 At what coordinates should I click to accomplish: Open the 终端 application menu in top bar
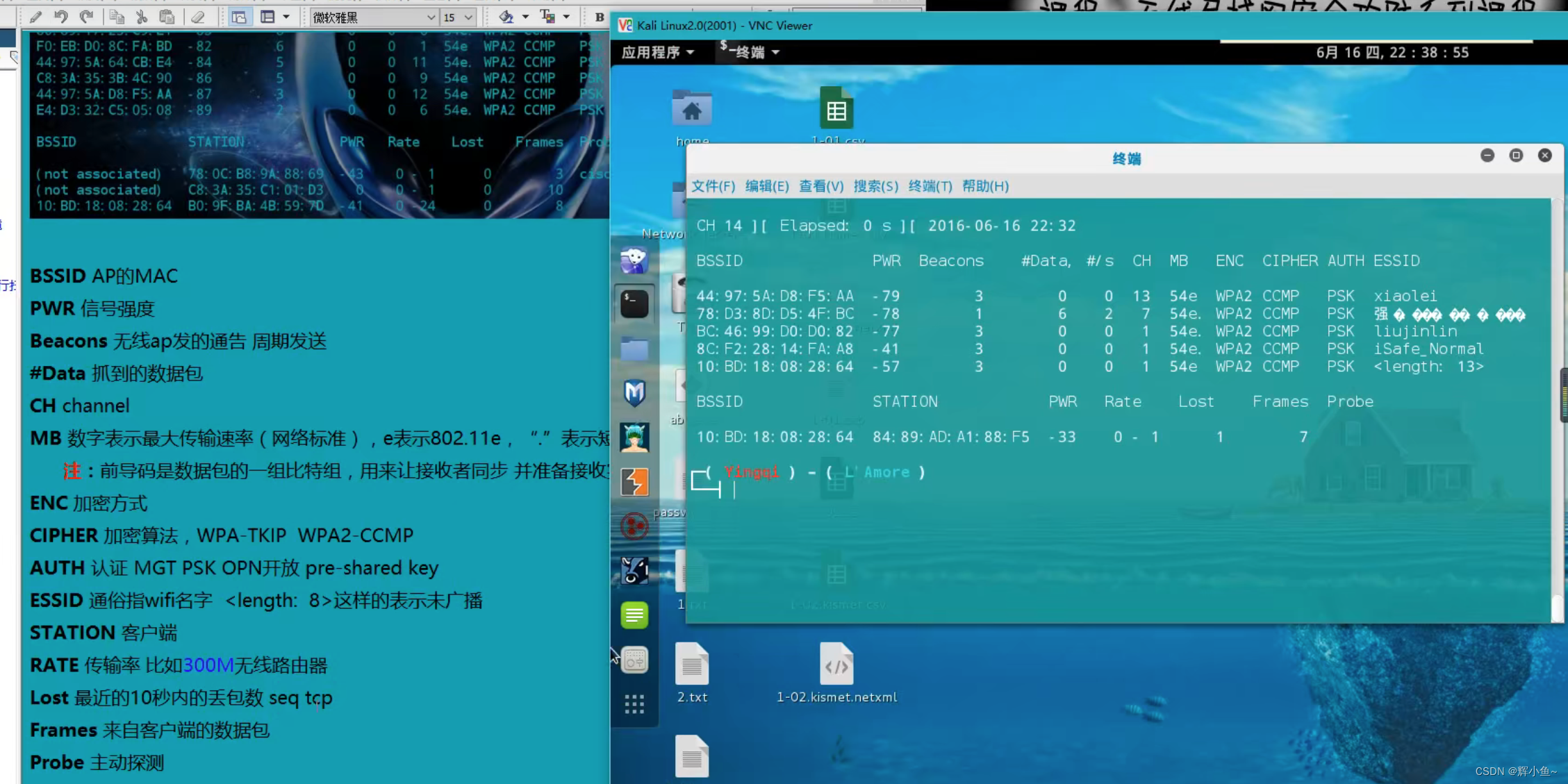tap(750, 51)
